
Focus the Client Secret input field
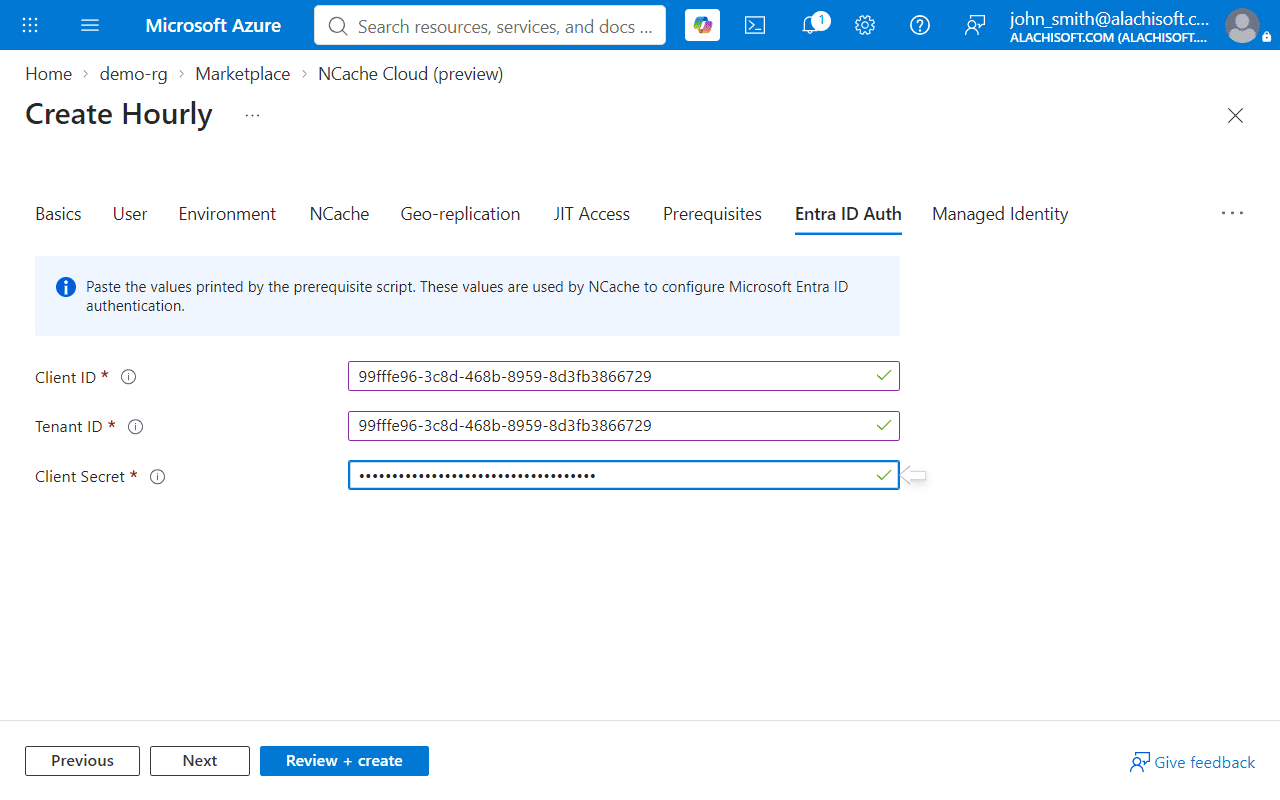click(x=624, y=475)
